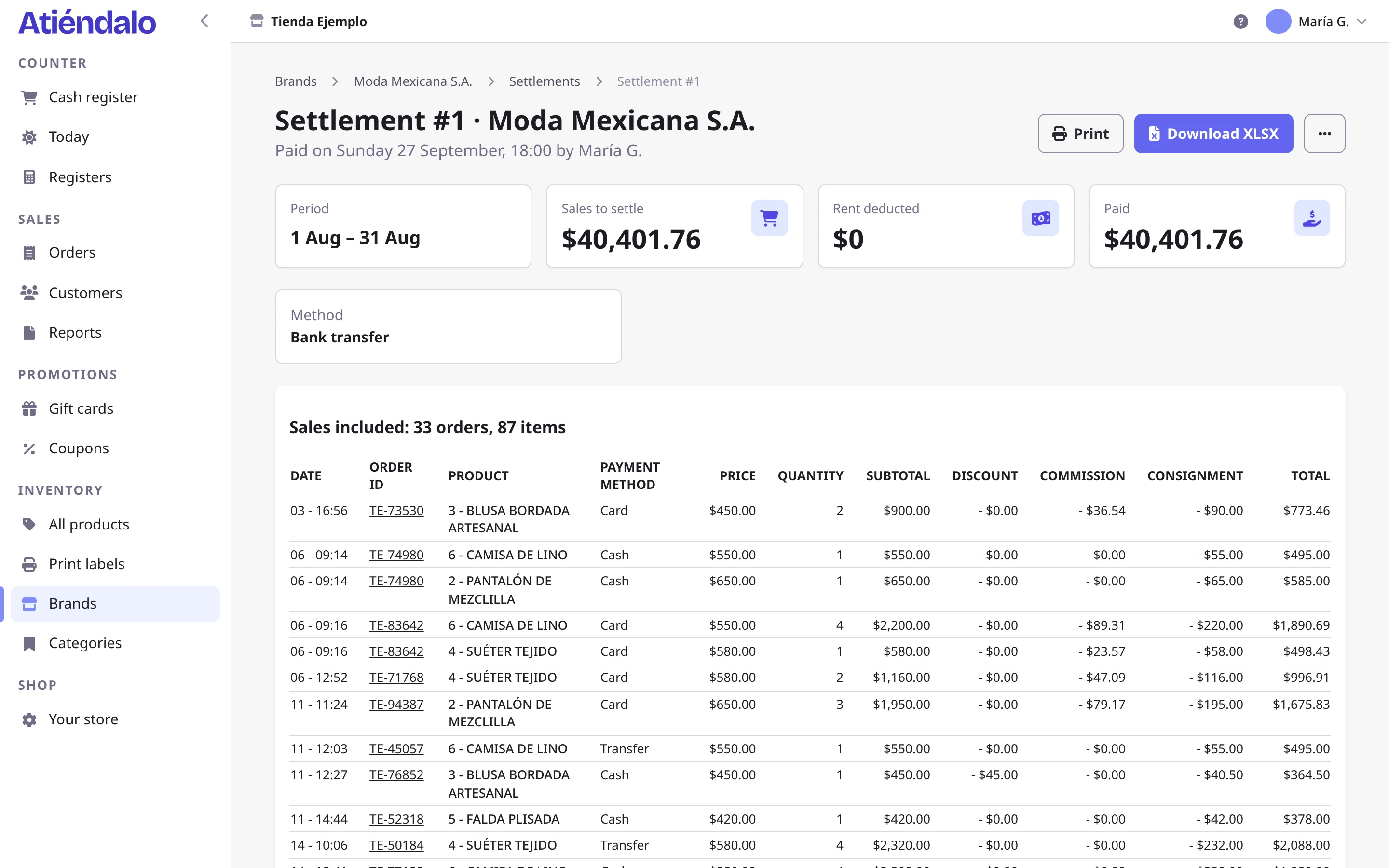This screenshot has height=868, width=1389.
Task: Click María G. user avatar
Action: pyautogui.click(x=1278, y=22)
